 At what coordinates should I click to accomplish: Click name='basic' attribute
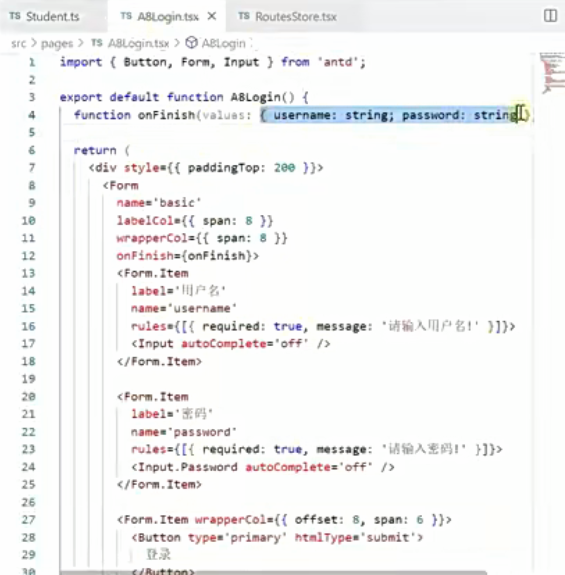coord(159,203)
